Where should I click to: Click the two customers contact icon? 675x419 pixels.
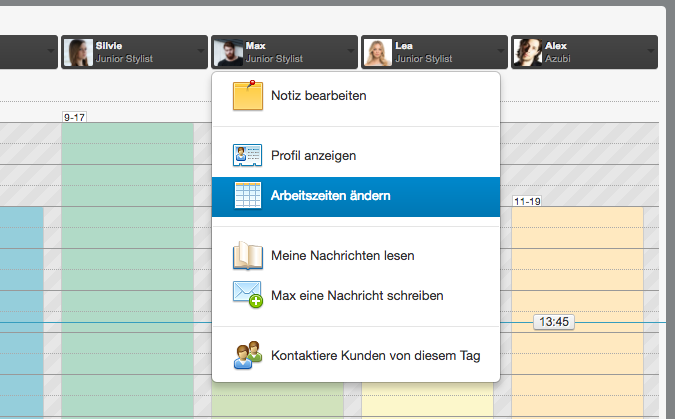point(248,355)
